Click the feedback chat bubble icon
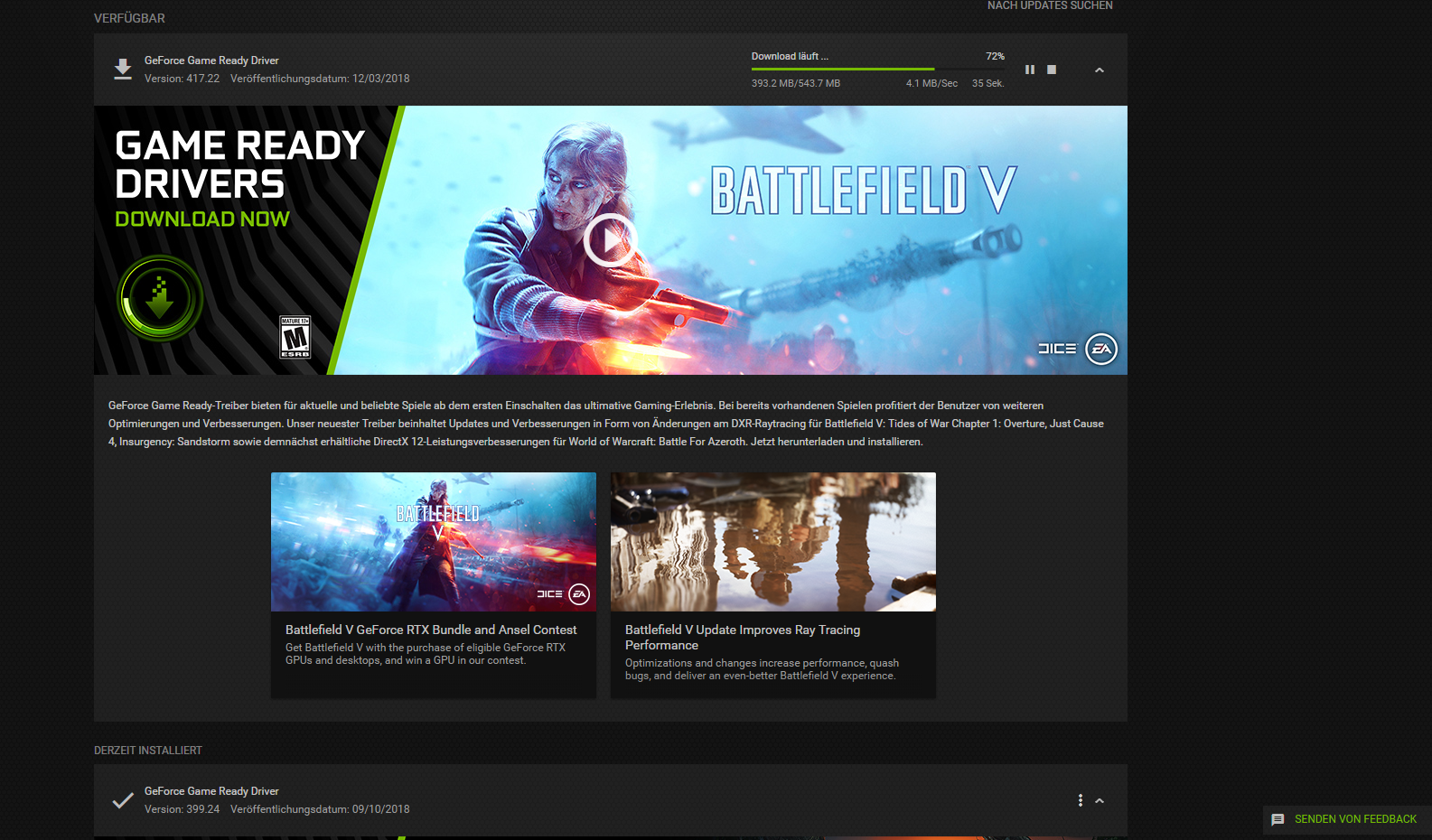Screen dimensions: 1432x840 pyautogui.click(x=1278, y=819)
